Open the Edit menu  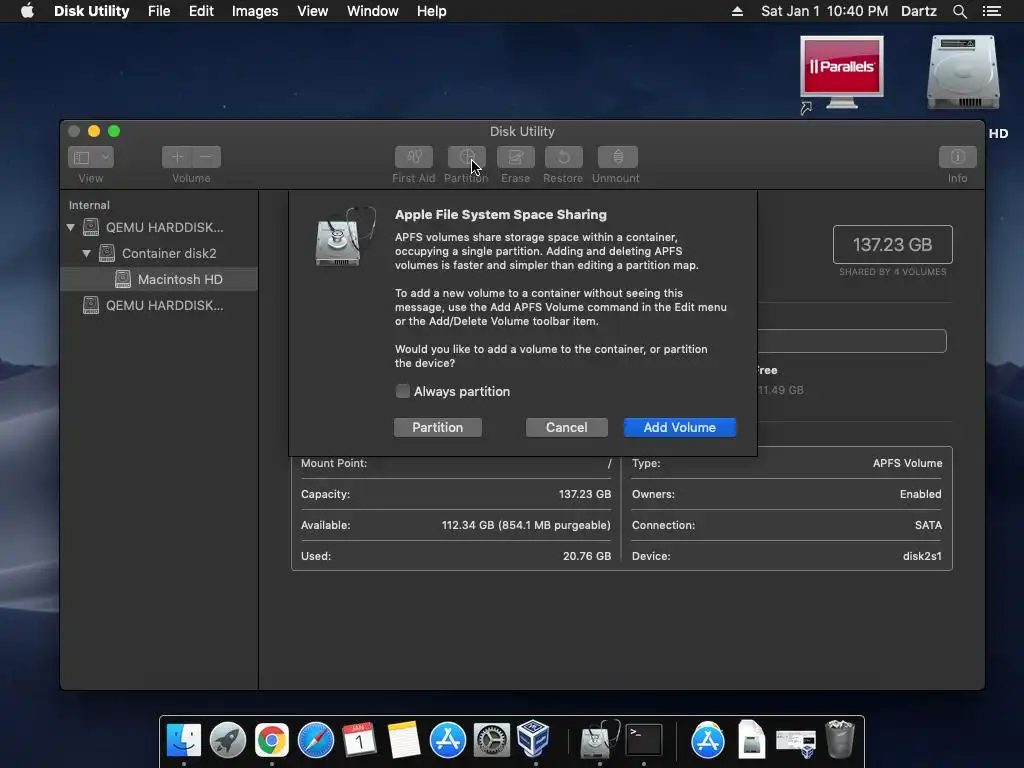tap(201, 11)
